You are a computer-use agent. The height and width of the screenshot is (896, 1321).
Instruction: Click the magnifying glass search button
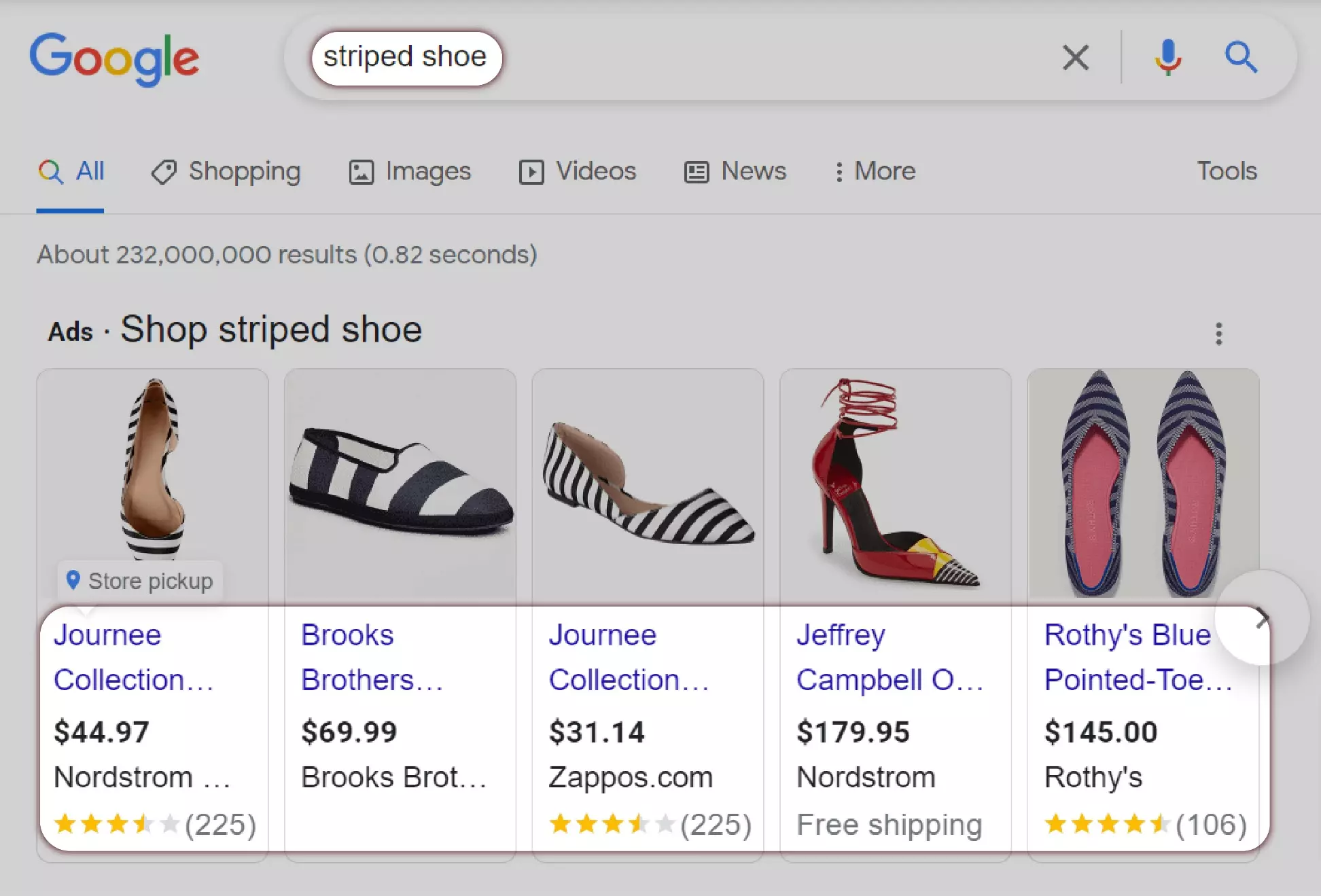[1241, 57]
